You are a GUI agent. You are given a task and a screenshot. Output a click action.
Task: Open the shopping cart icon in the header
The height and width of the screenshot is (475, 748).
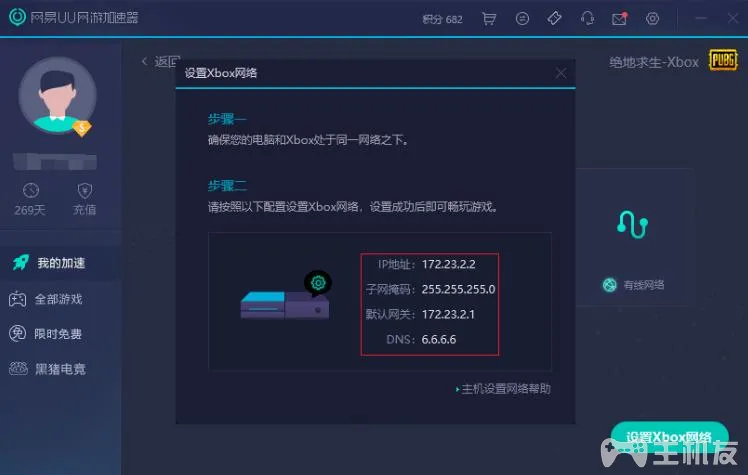(x=489, y=19)
